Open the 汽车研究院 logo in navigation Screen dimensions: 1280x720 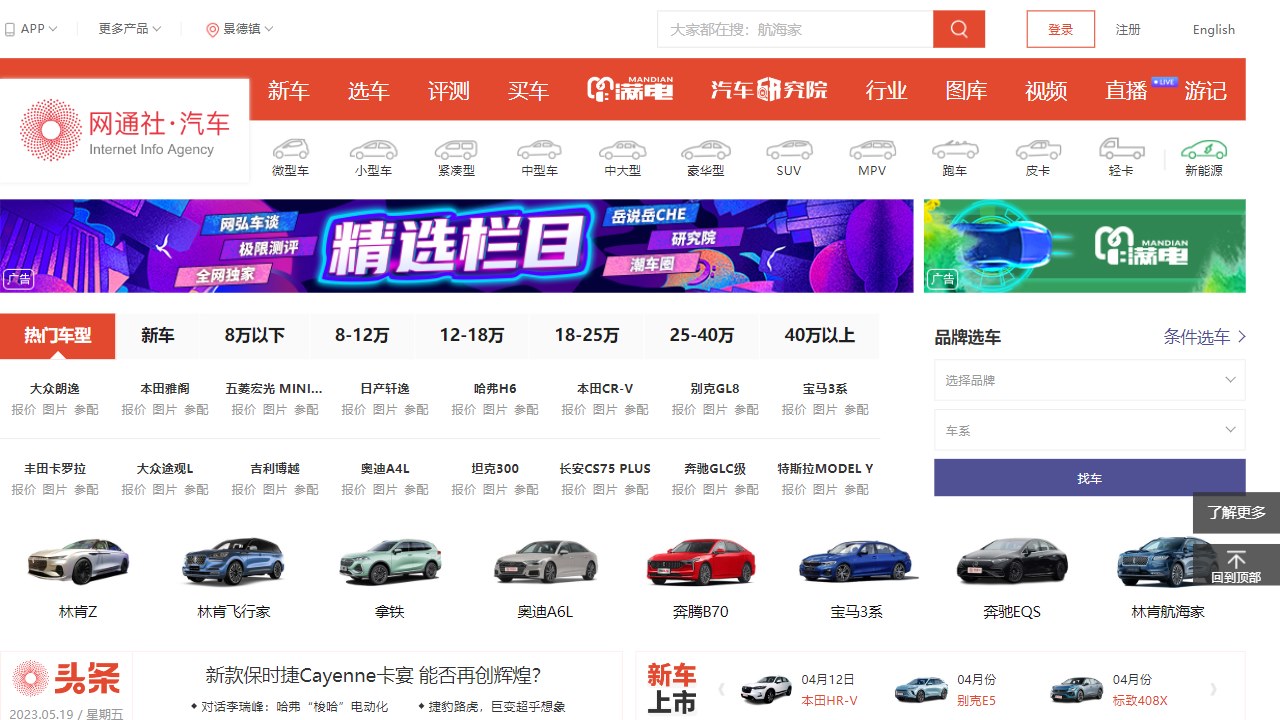click(769, 90)
